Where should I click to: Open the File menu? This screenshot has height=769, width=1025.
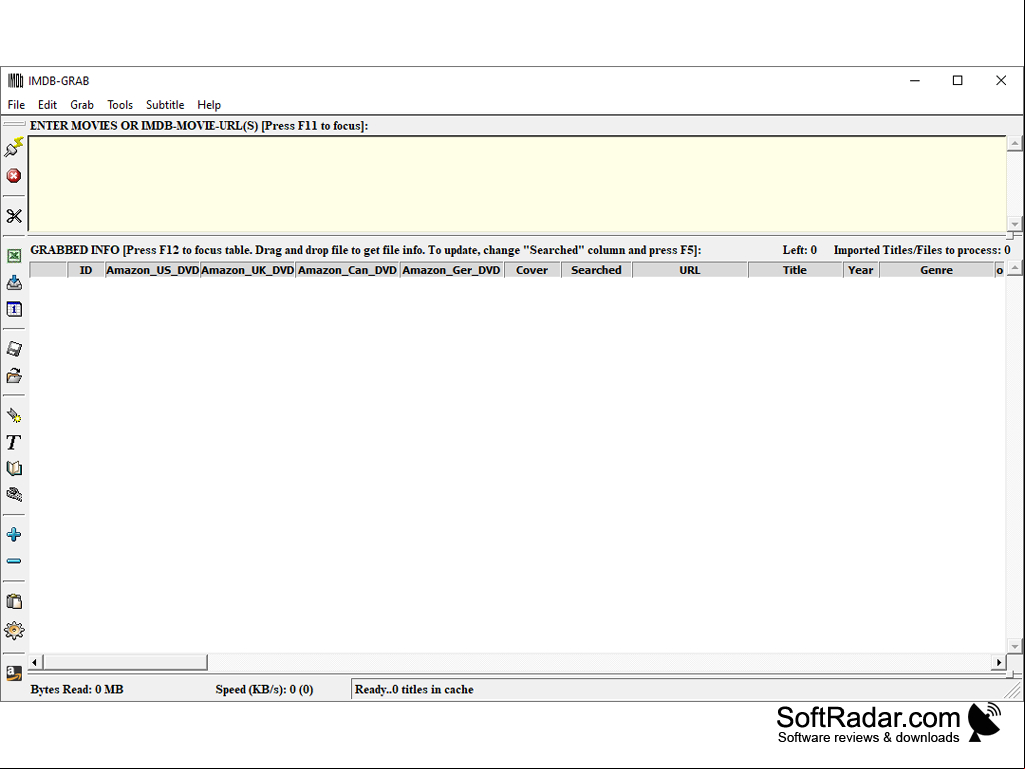tap(16, 105)
